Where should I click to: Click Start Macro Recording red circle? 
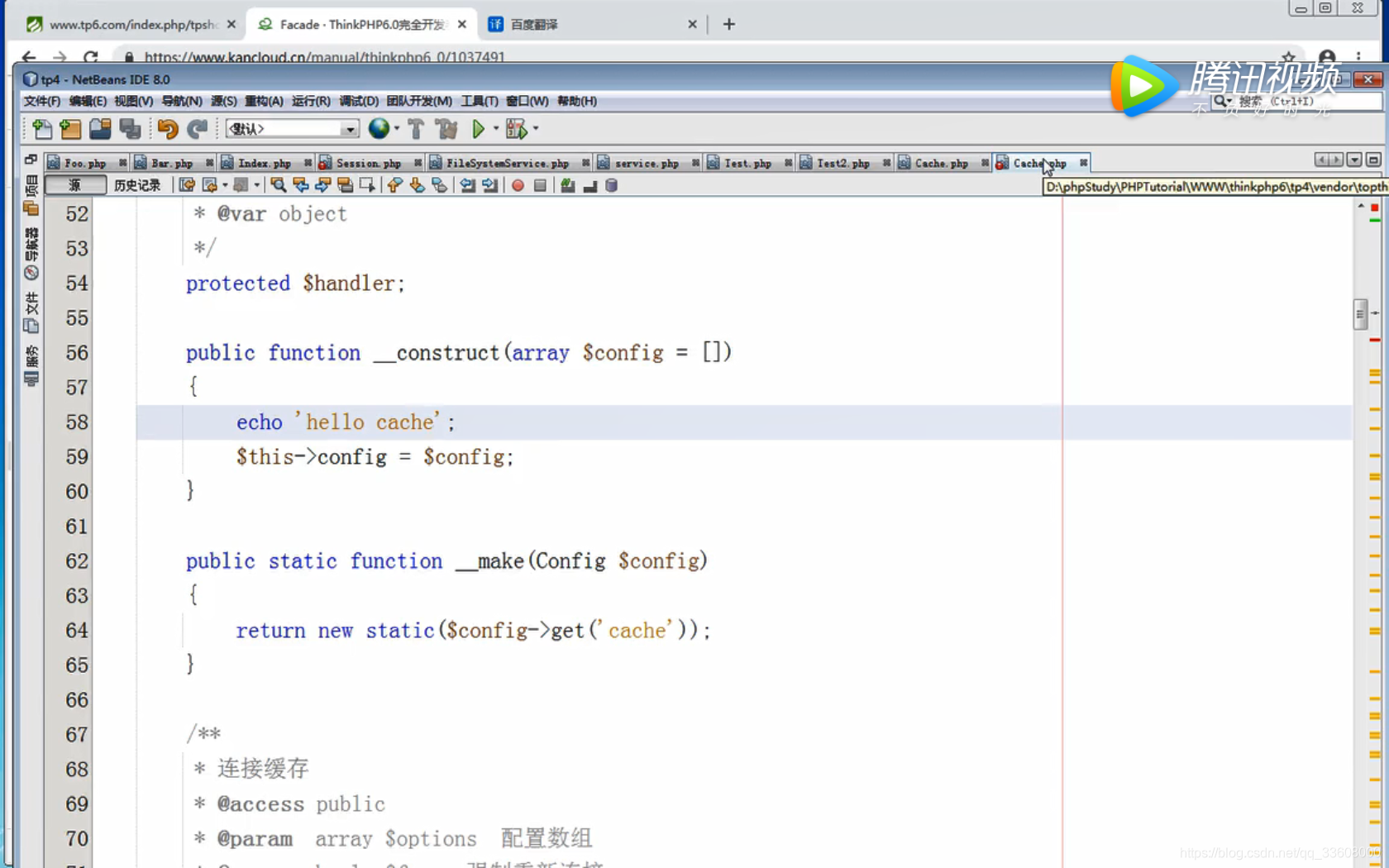(518, 185)
